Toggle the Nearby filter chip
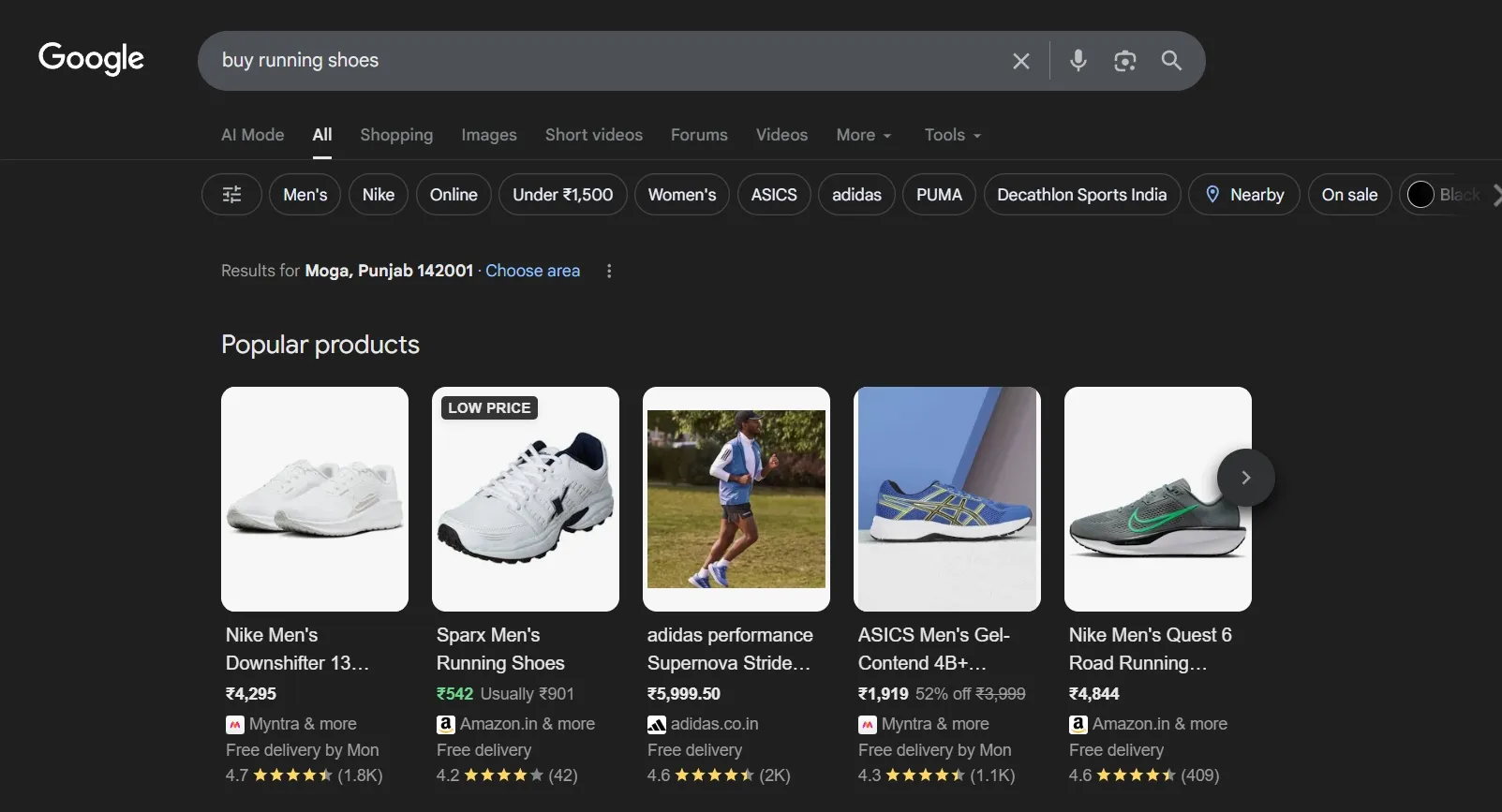The width and height of the screenshot is (1502, 812). point(1243,195)
